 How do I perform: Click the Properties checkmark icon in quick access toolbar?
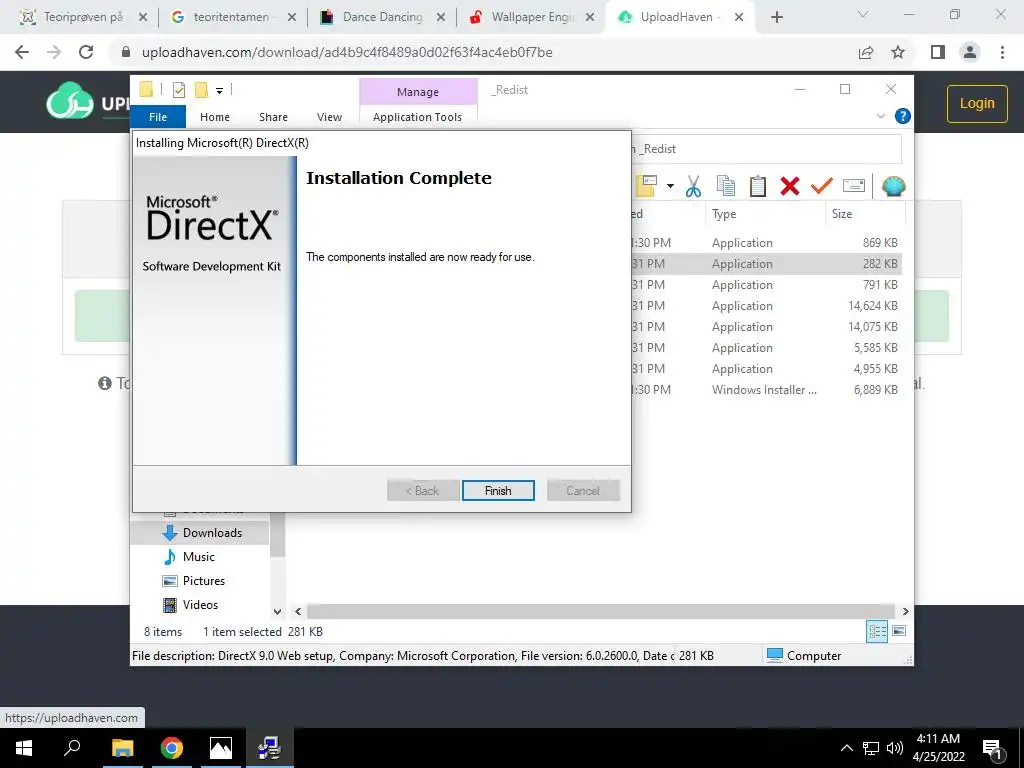click(178, 90)
